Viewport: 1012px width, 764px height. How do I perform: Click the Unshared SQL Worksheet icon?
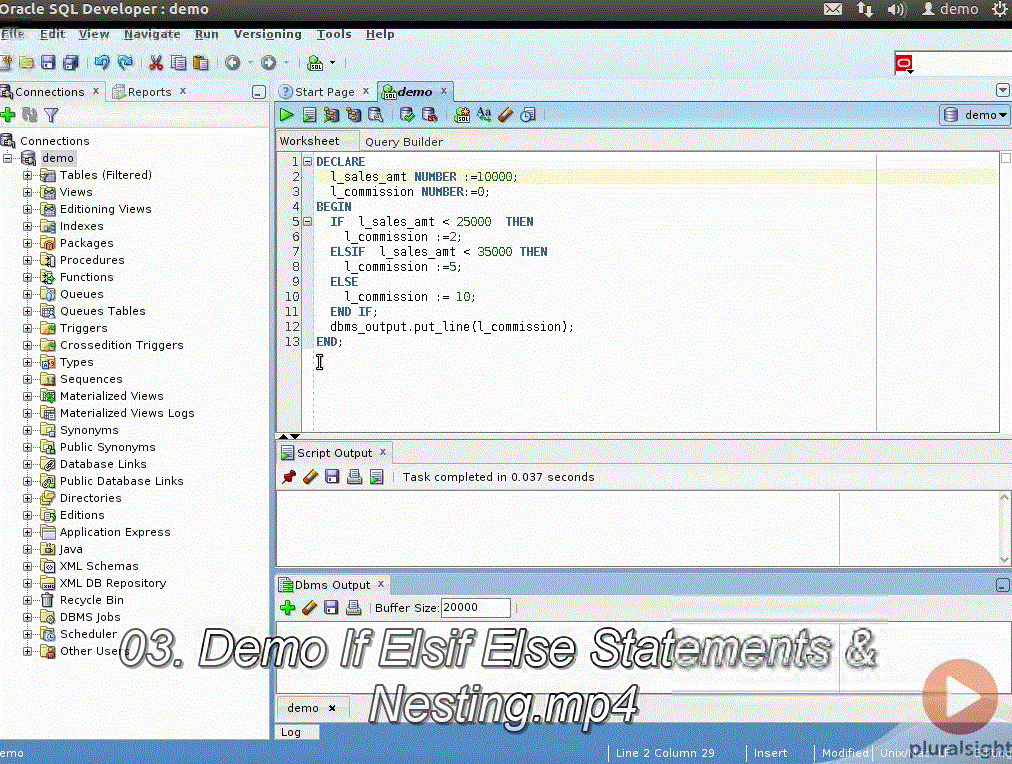(x=461, y=115)
